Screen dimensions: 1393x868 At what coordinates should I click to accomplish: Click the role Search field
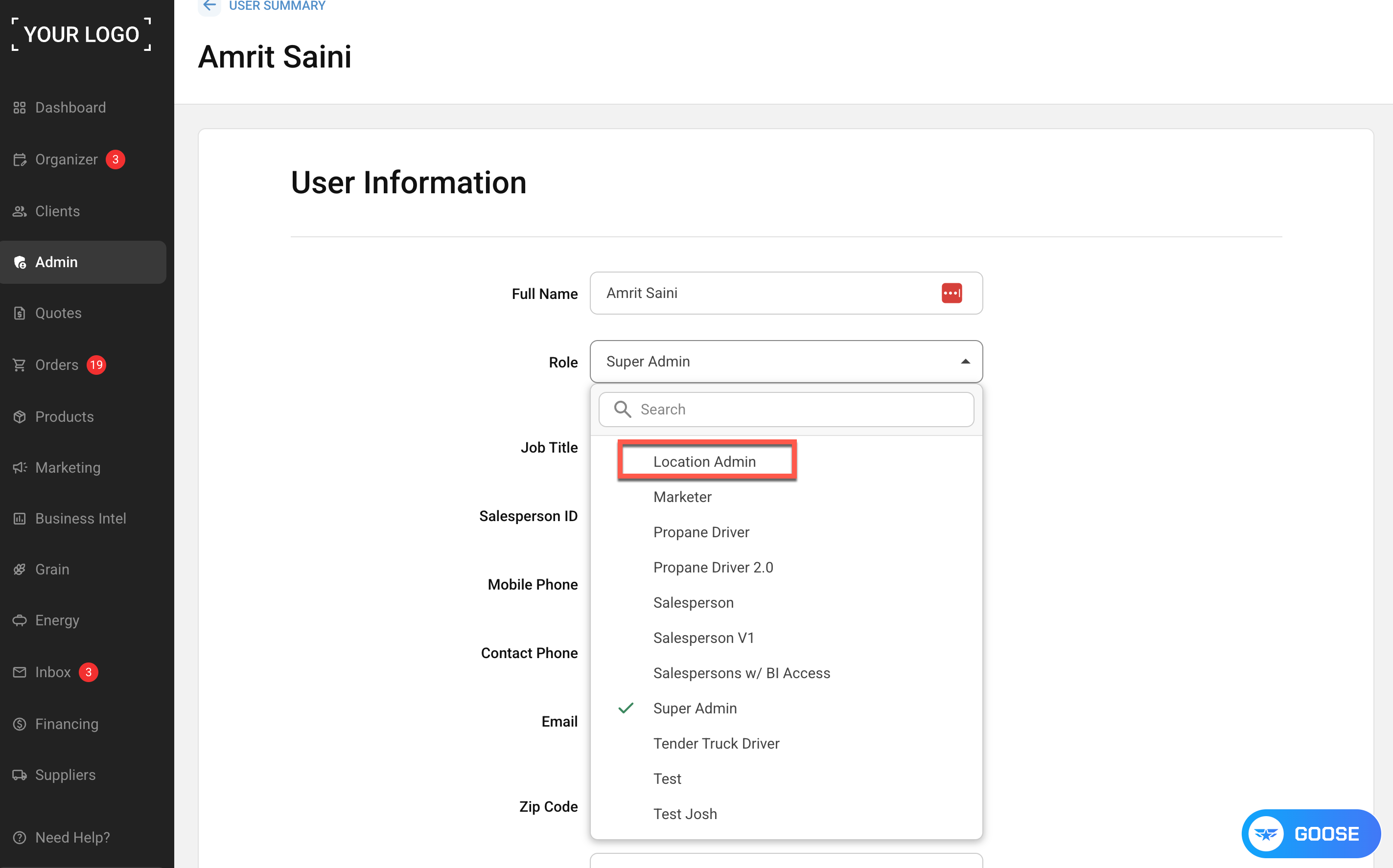pyautogui.click(x=786, y=410)
